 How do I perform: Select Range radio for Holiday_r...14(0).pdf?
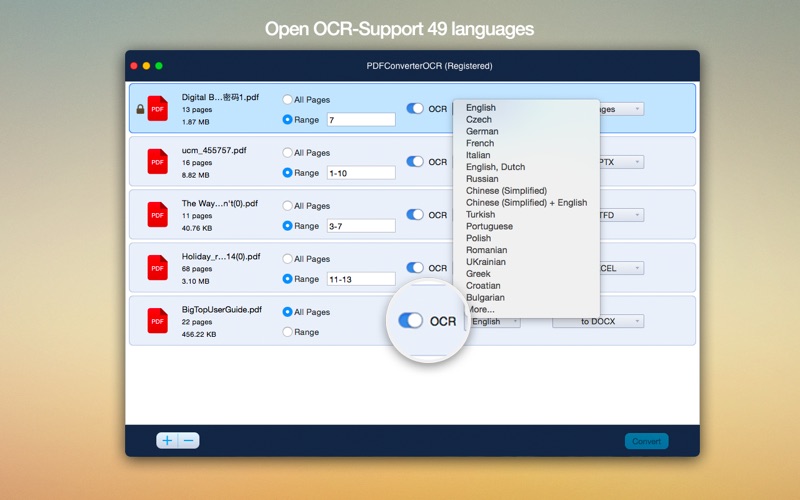pyautogui.click(x=287, y=279)
